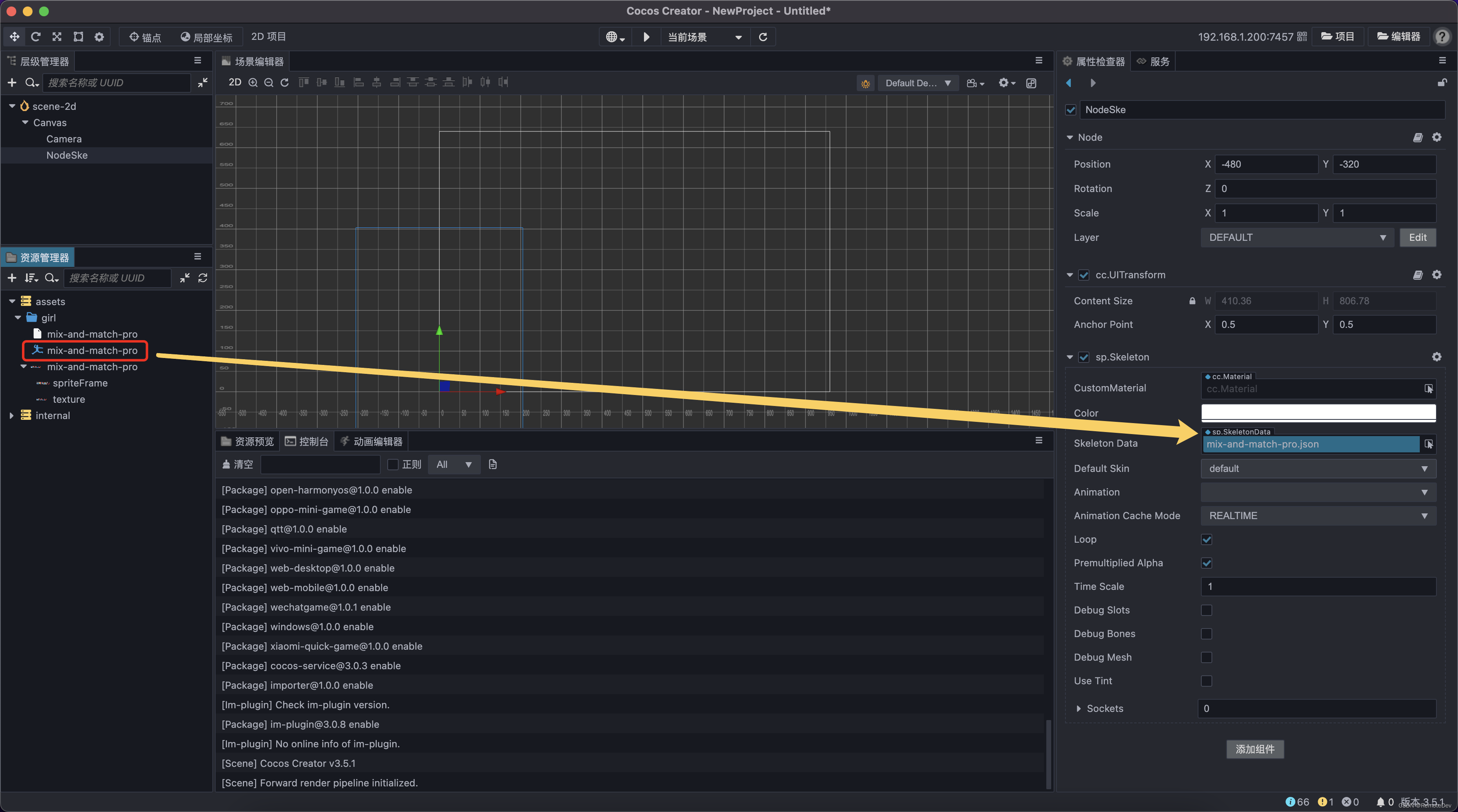Click the sp.Skeleton component gear icon

coord(1436,356)
